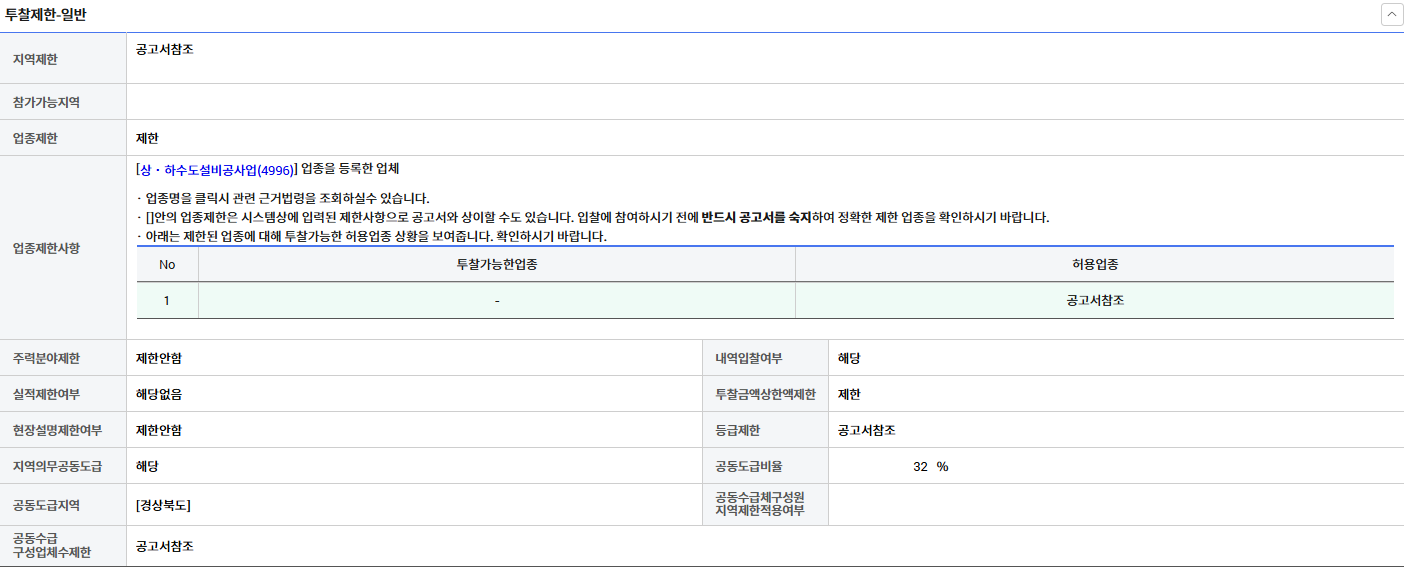
Task: Open the 상·하수도설비공사업(4996) link
Action: click(216, 169)
